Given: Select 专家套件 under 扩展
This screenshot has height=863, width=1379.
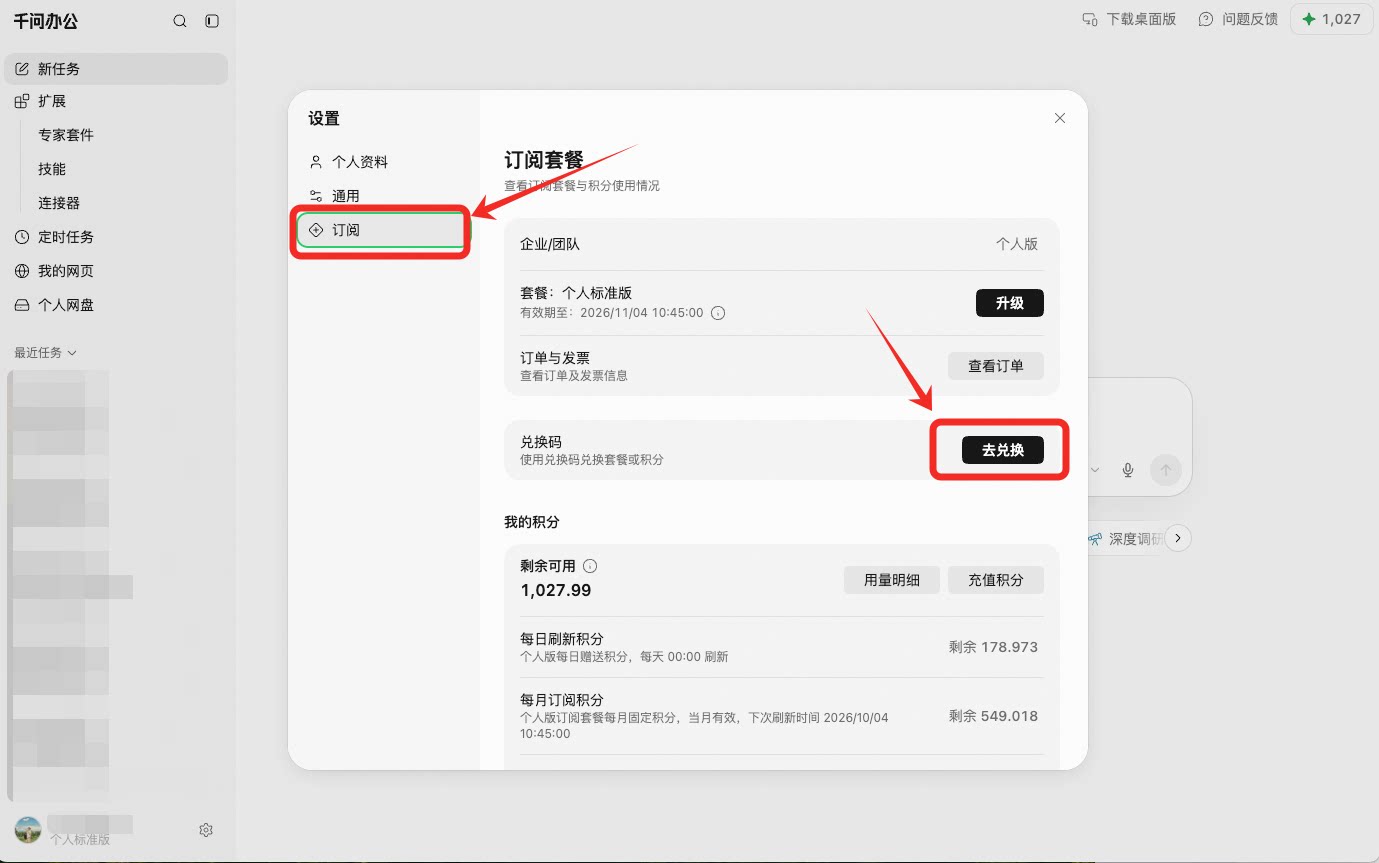Looking at the screenshot, I should click(66, 135).
